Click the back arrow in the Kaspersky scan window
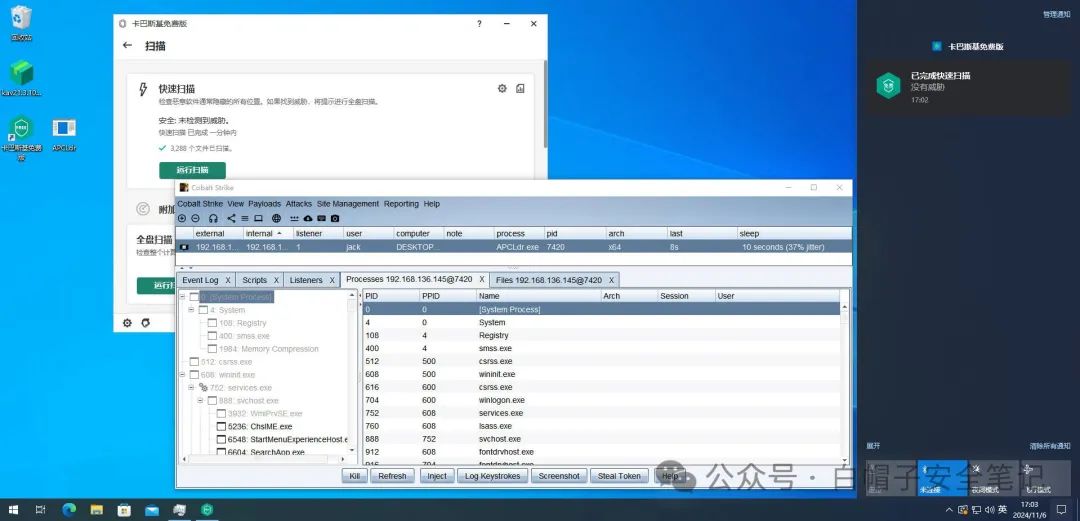 (127, 45)
